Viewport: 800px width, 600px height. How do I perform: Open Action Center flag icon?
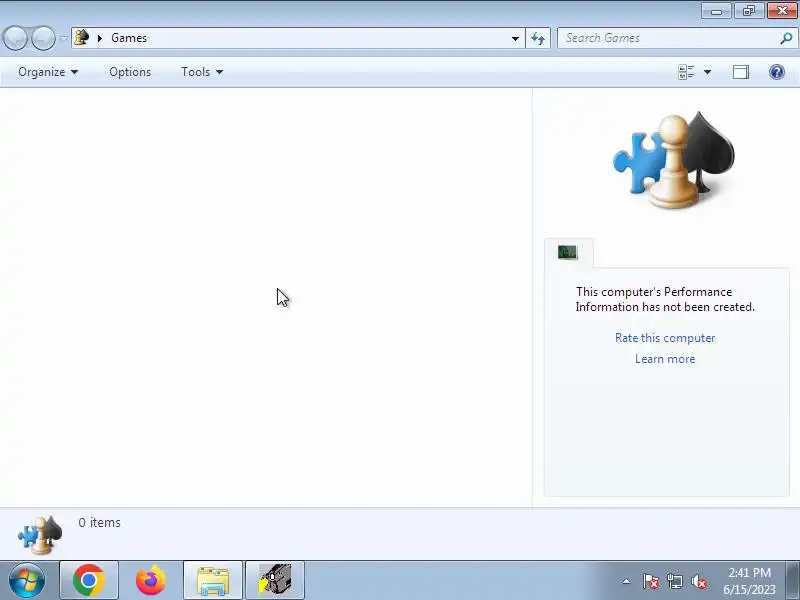point(650,581)
